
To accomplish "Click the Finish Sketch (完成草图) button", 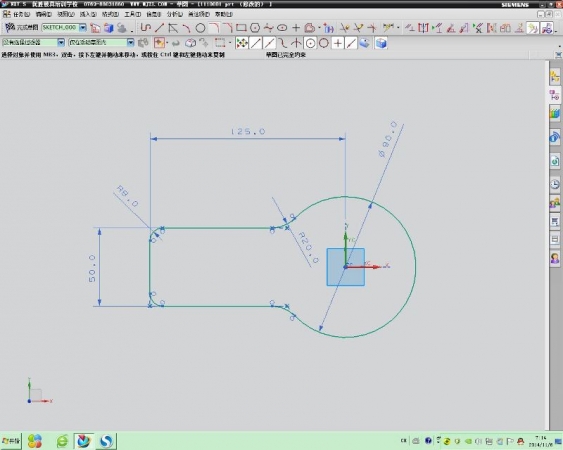I will click(22, 27).
